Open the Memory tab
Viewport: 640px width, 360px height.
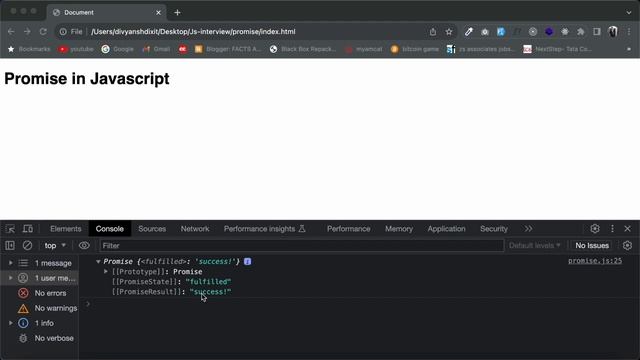399,229
